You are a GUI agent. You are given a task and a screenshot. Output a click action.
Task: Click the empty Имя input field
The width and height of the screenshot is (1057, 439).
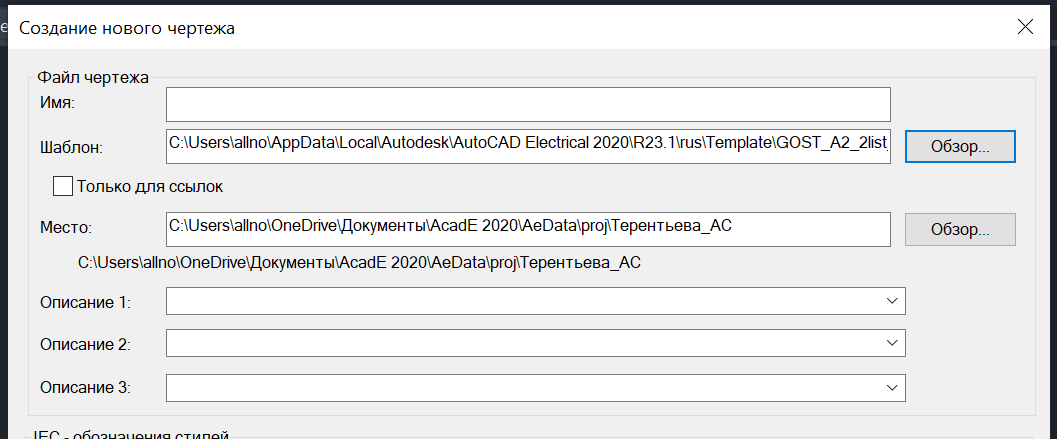point(528,104)
